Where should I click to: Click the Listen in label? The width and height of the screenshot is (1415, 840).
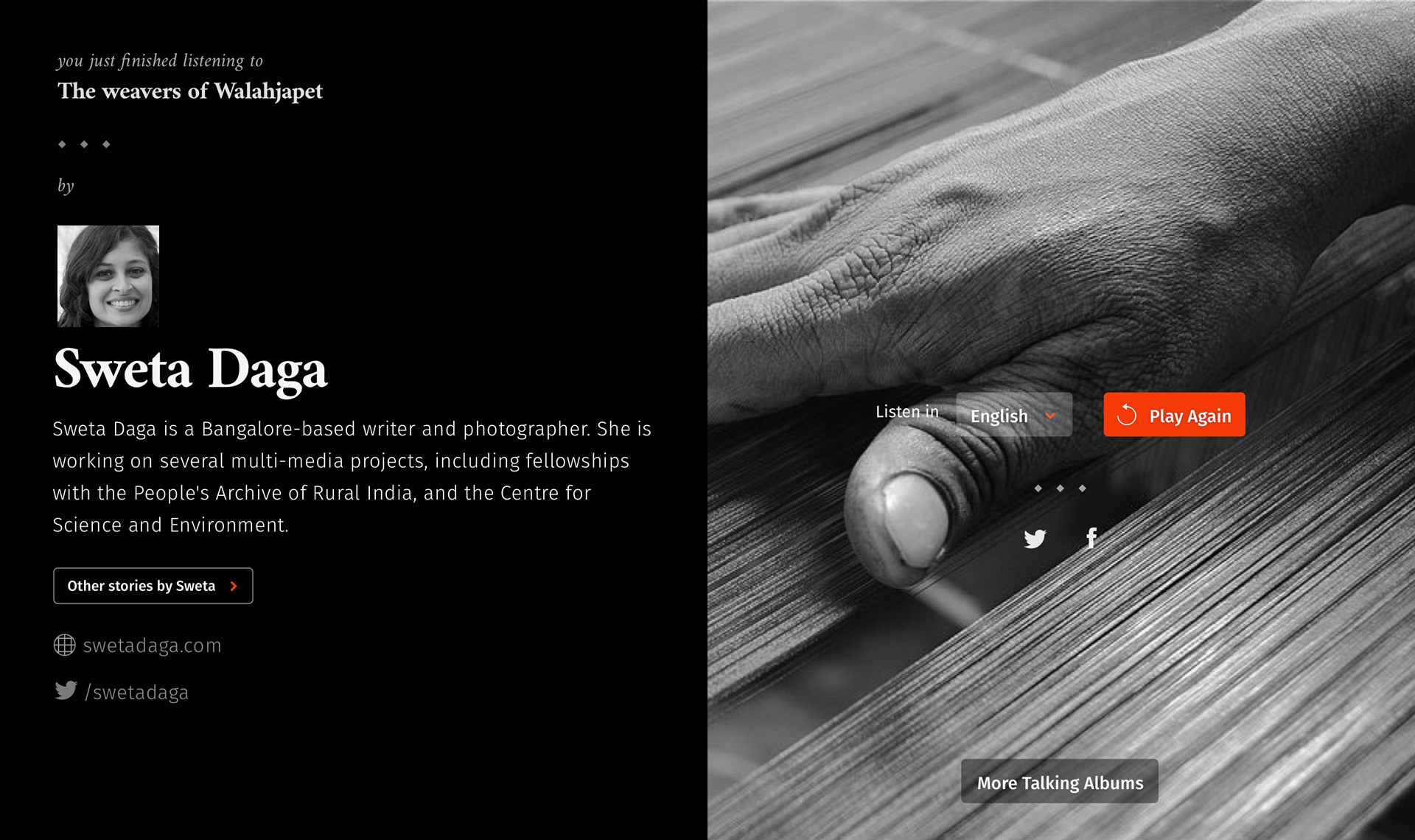[907, 412]
